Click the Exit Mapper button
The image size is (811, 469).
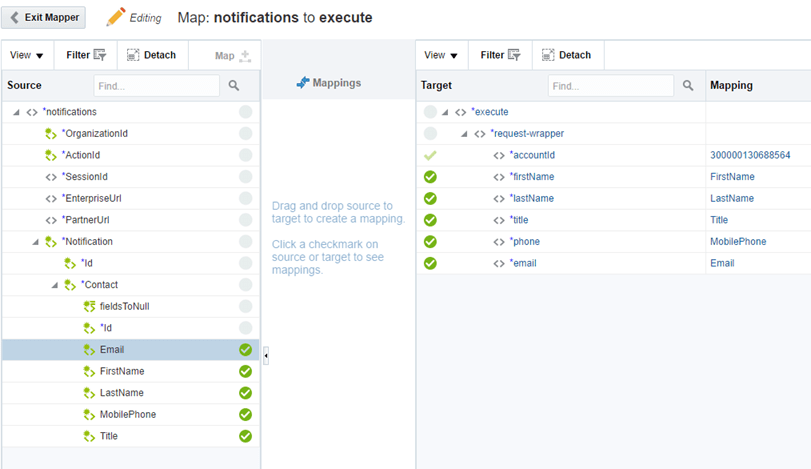[46, 18]
